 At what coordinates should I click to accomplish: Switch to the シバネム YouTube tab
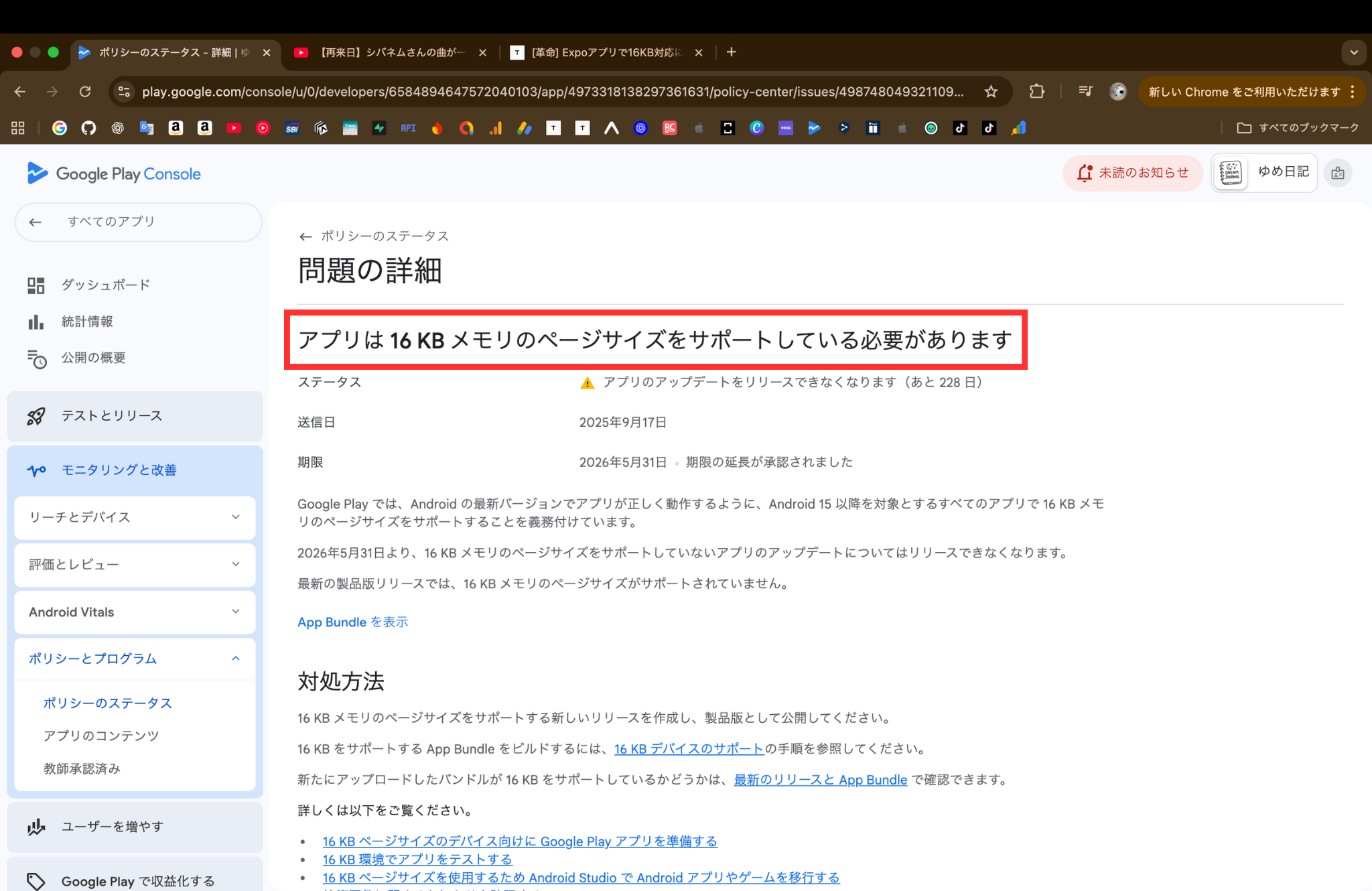(389, 52)
